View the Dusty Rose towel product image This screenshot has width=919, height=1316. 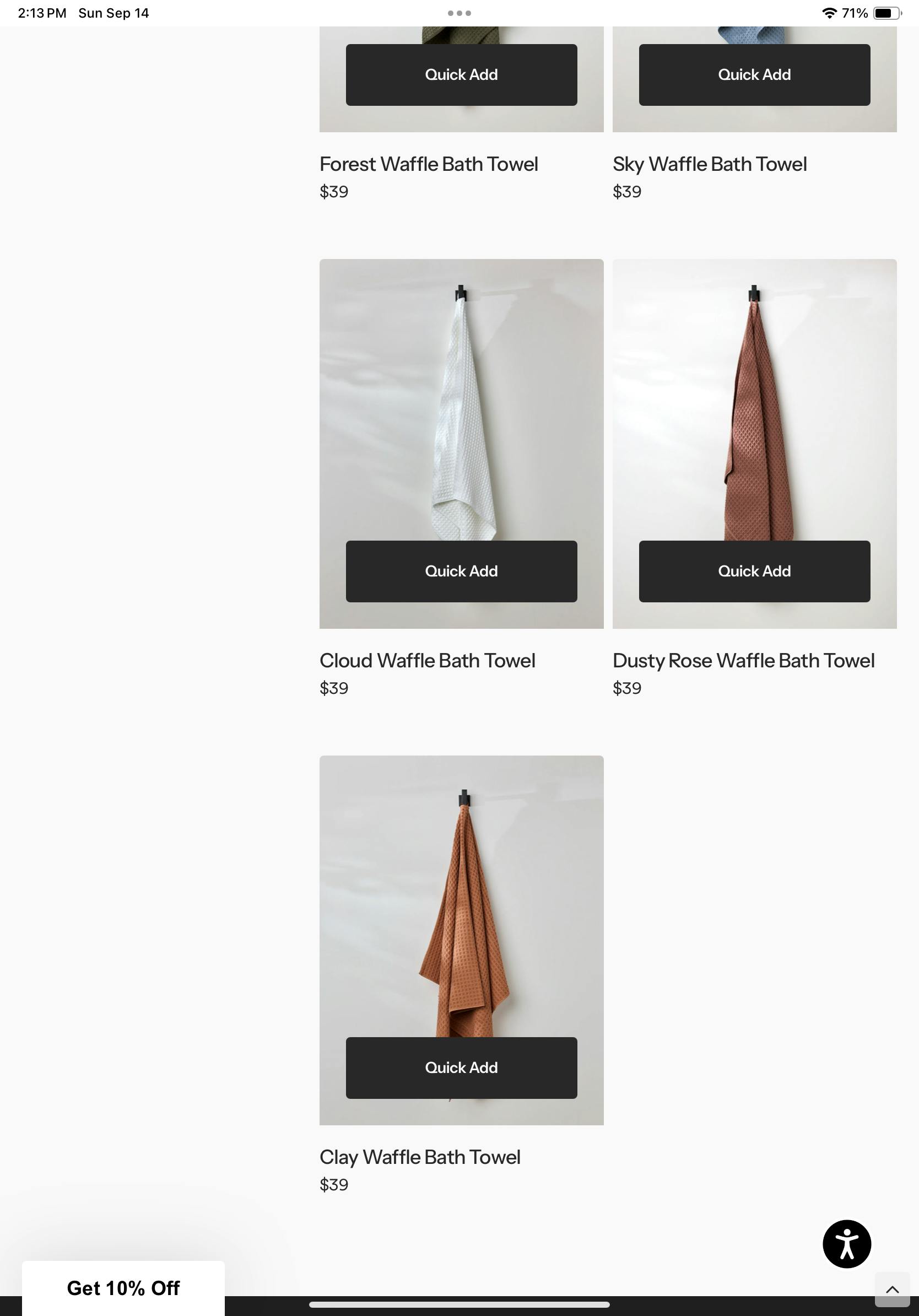754,401
